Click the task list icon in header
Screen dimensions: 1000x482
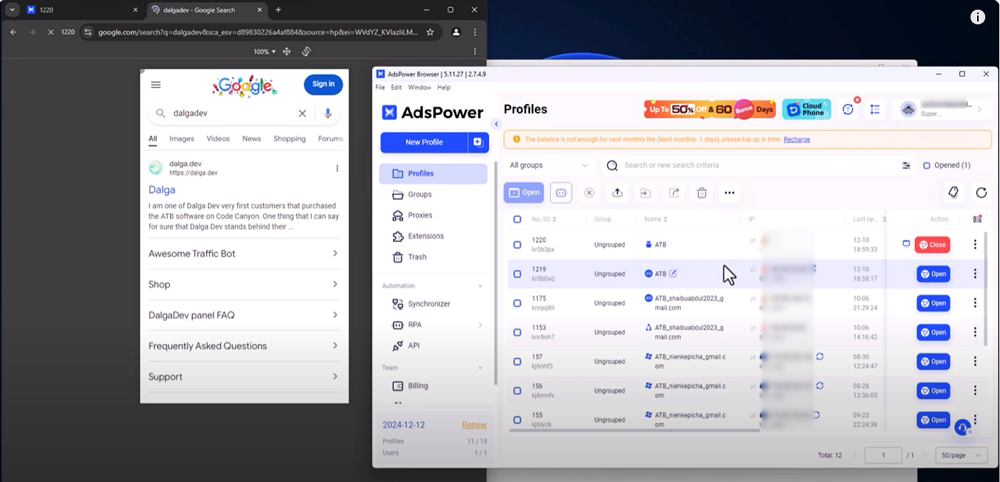pos(875,110)
